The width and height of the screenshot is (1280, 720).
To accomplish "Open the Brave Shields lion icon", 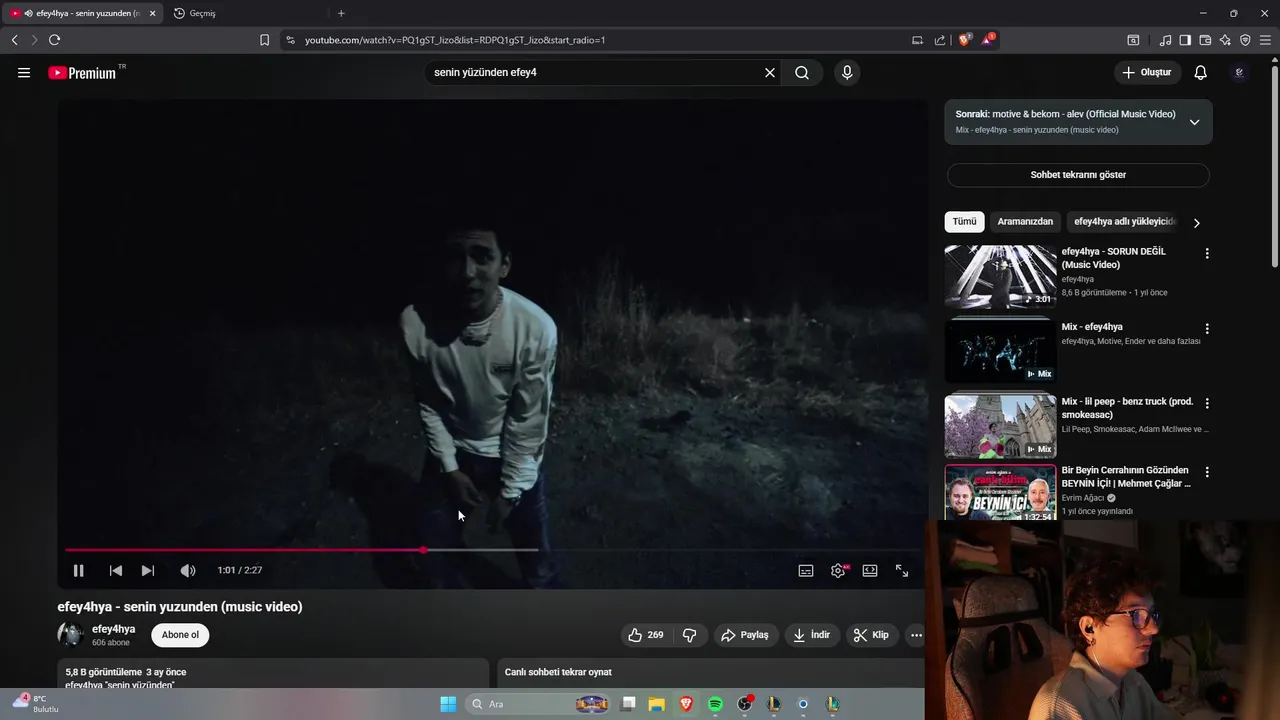I will [x=964, y=40].
